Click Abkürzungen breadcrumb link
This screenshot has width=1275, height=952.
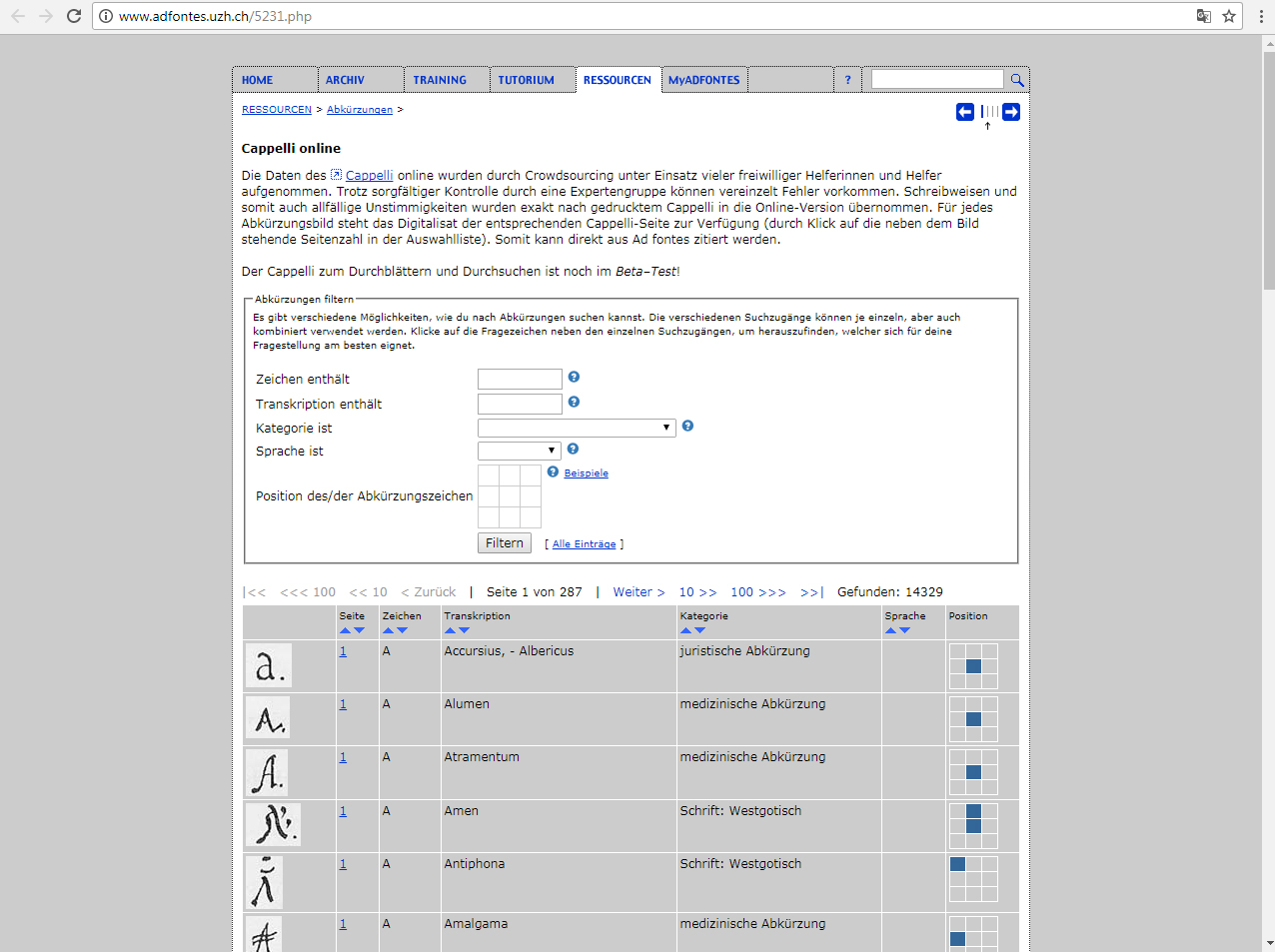point(360,110)
